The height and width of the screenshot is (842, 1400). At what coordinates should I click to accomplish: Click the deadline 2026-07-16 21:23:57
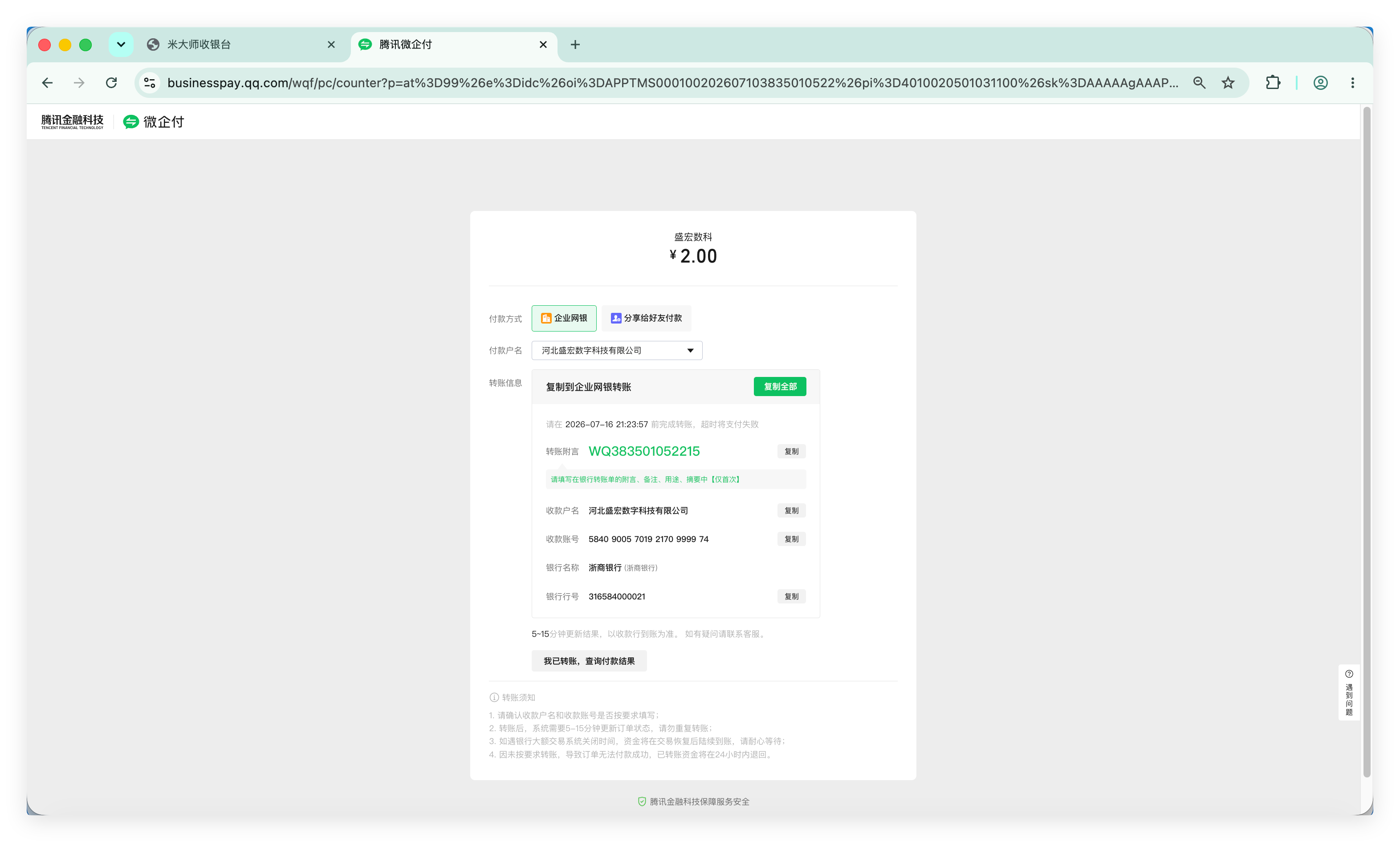(x=606, y=425)
